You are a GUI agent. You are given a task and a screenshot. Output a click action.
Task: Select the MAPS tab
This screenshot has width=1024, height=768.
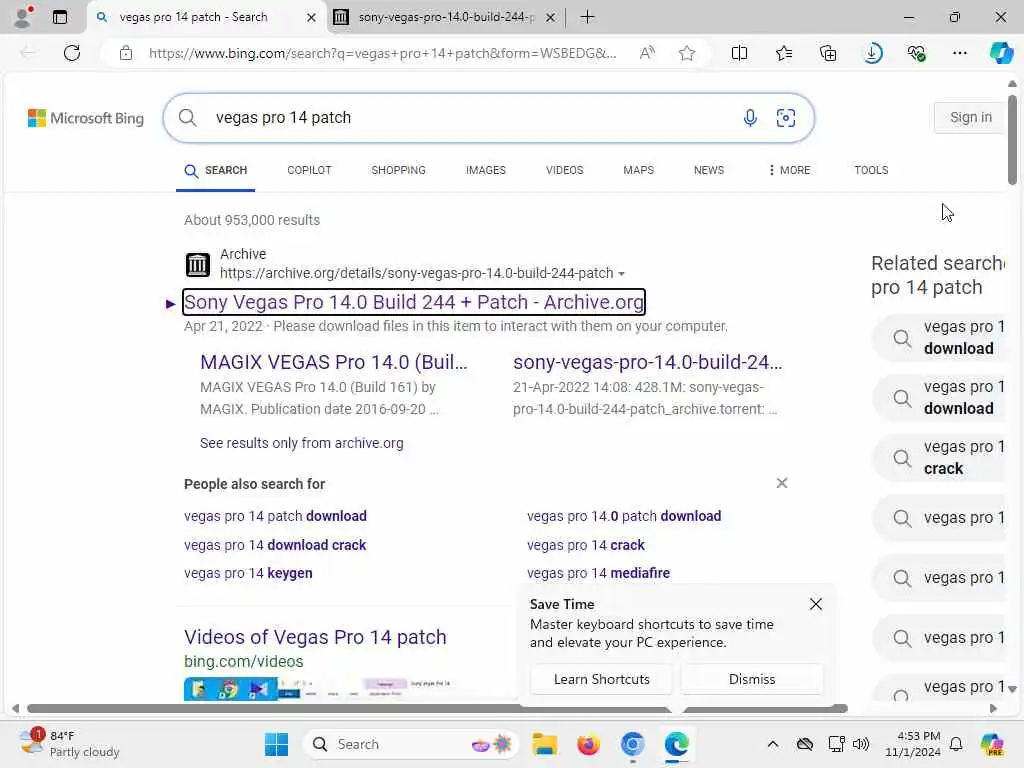pos(638,170)
